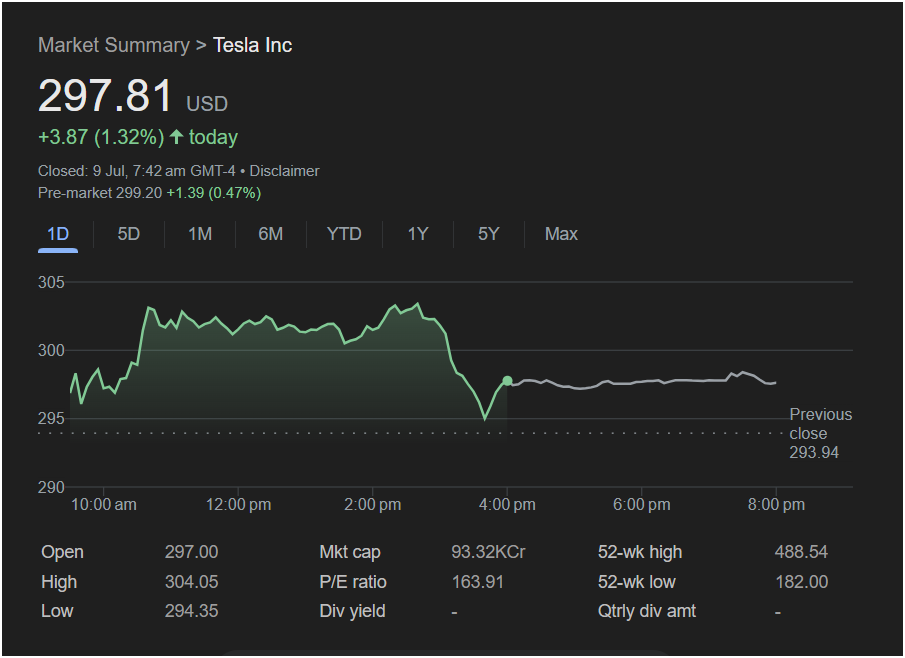The height and width of the screenshot is (658, 905).
Task: Click the 52-wk high label
Action: [640, 552]
